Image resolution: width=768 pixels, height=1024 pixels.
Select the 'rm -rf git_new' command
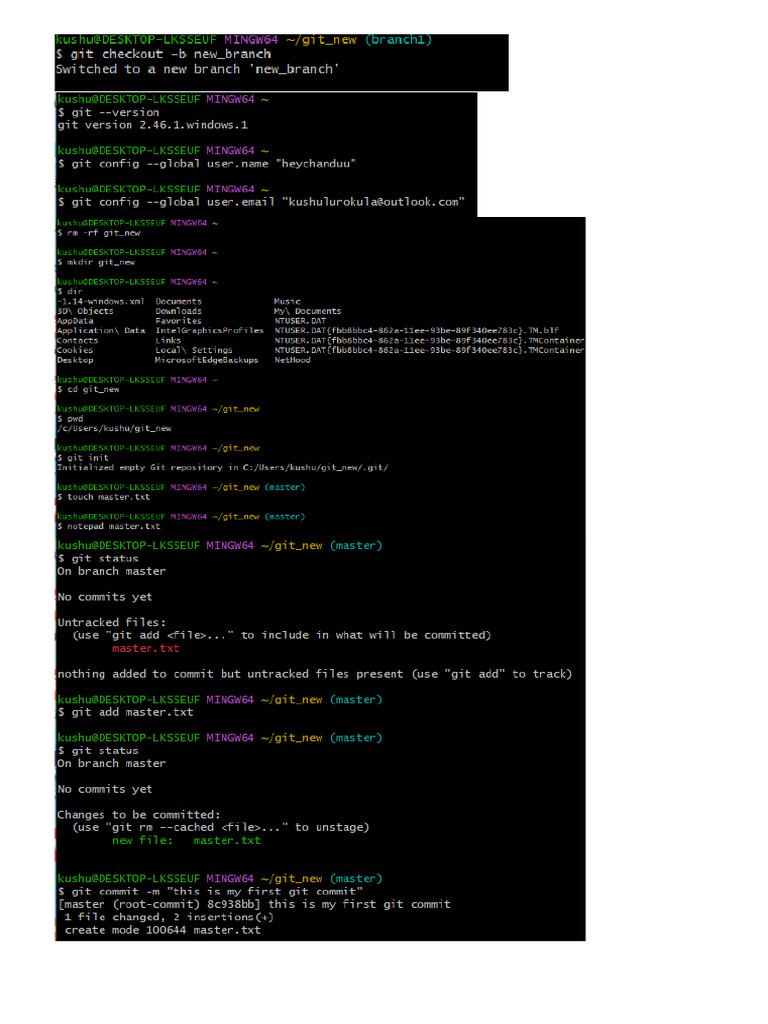click(99, 232)
